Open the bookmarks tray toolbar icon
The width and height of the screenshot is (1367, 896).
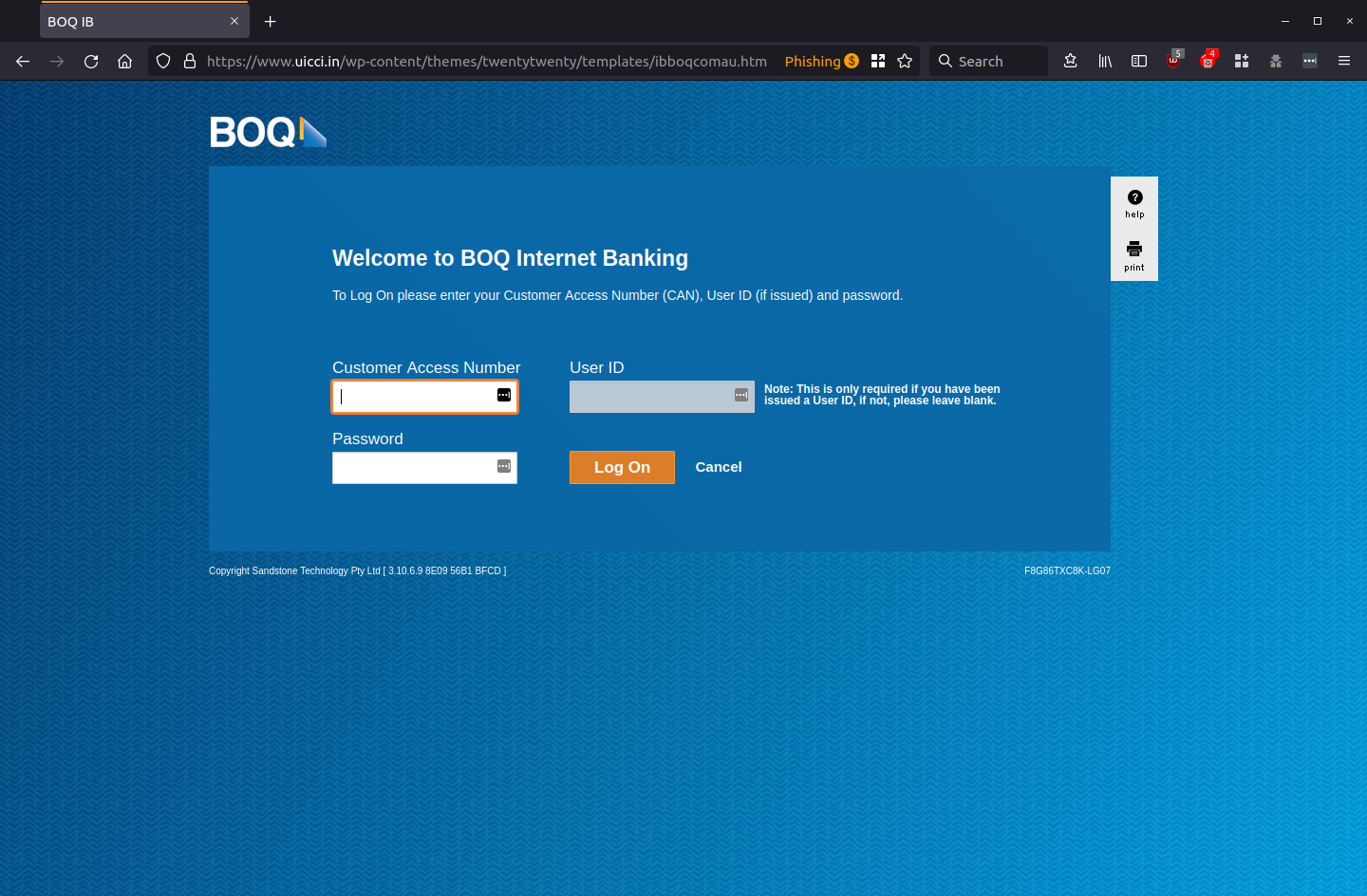tap(1071, 61)
